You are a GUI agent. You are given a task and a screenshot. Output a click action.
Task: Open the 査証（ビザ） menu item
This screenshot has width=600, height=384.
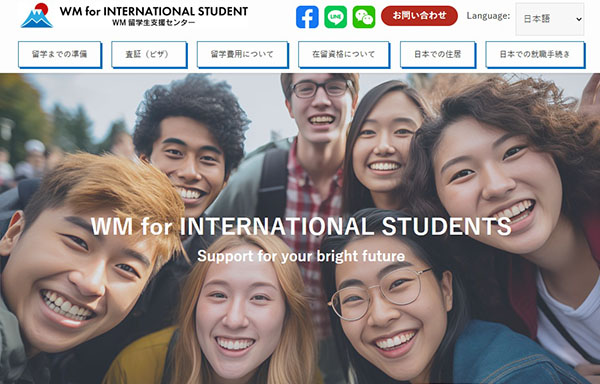(x=149, y=54)
